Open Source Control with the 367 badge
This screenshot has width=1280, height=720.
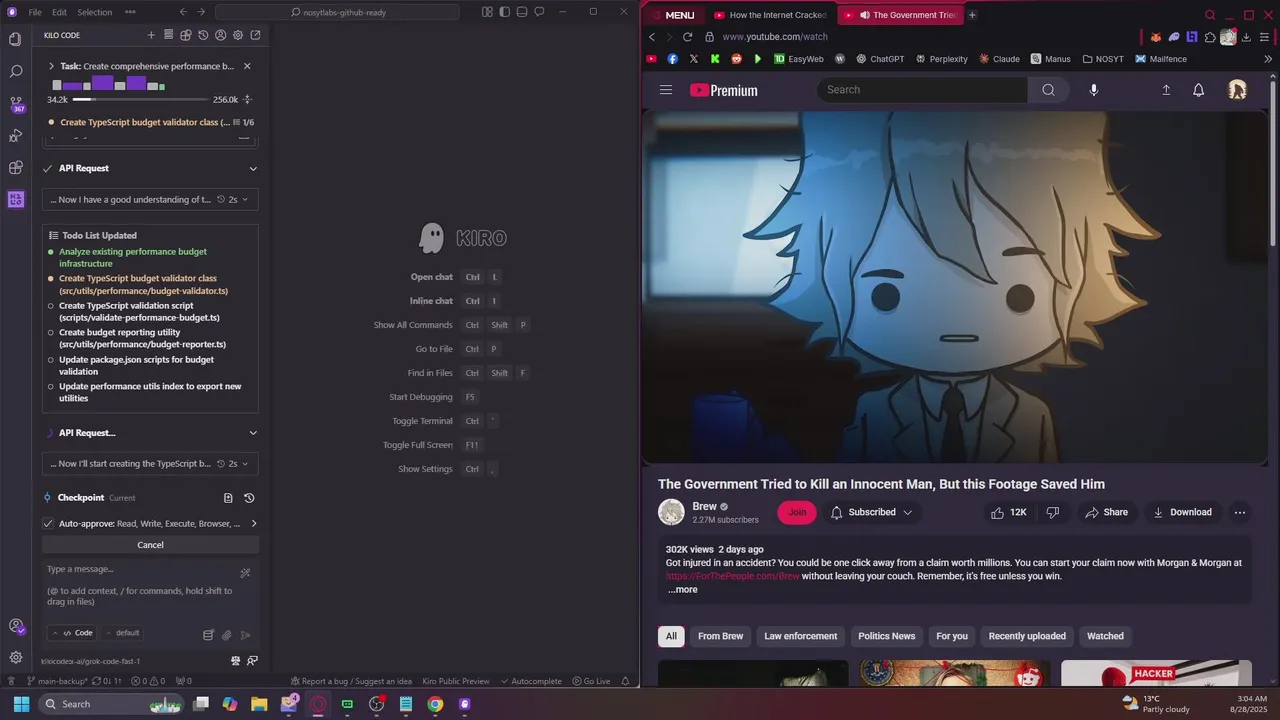(x=15, y=104)
